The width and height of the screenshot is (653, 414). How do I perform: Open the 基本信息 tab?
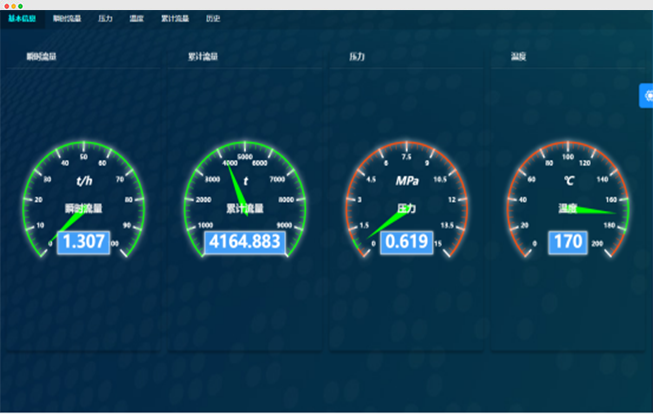click(x=23, y=19)
